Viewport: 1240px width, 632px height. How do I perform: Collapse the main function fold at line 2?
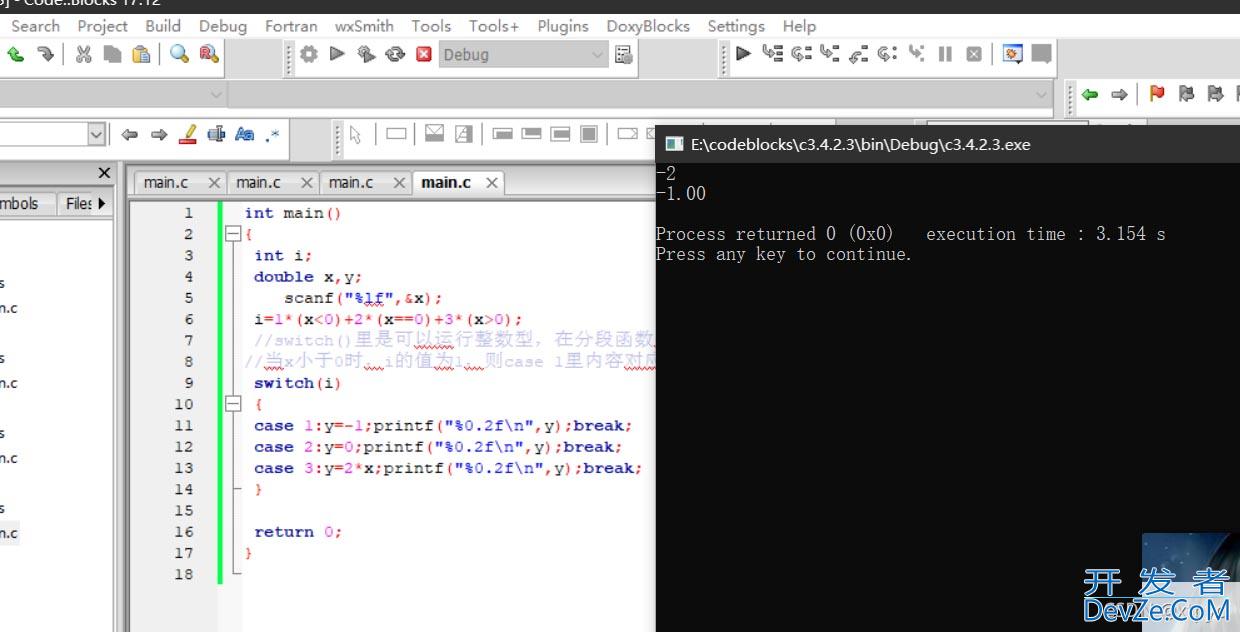pos(233,234)
